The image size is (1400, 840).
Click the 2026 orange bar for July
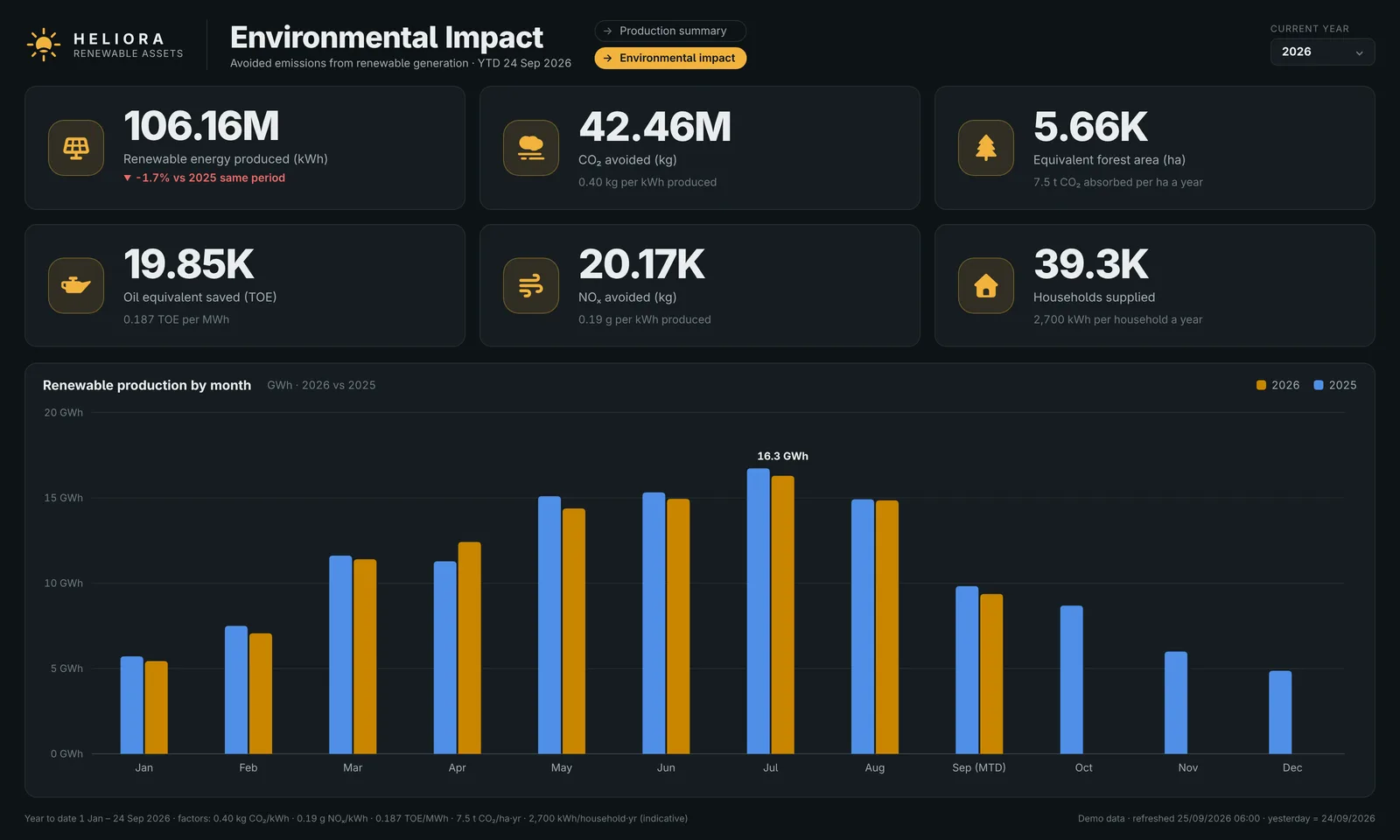(x=783, y=615)
